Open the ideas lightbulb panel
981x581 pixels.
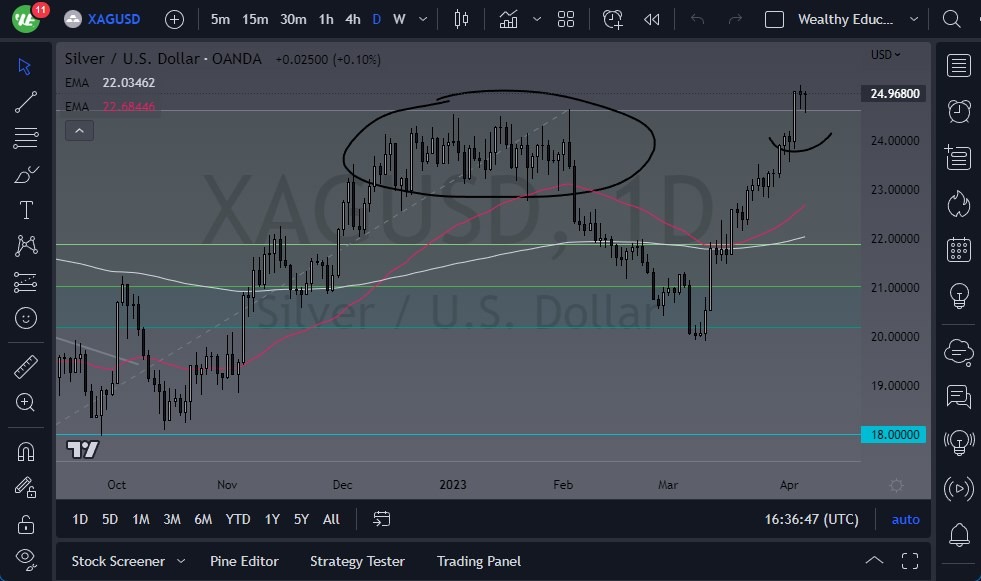[x=958, y=295]
